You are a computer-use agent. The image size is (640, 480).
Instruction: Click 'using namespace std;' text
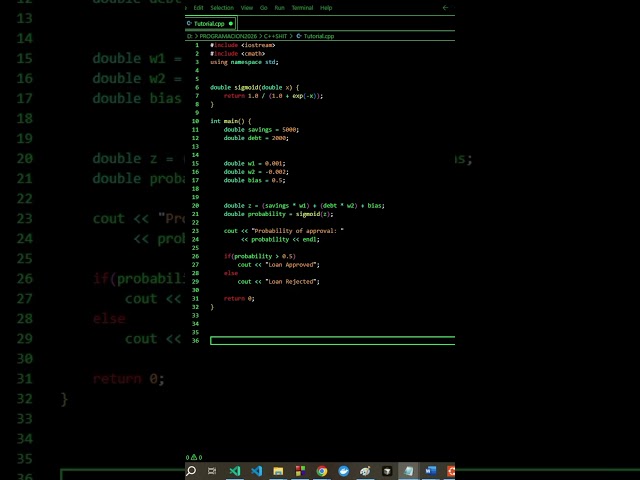click(244, 62)
